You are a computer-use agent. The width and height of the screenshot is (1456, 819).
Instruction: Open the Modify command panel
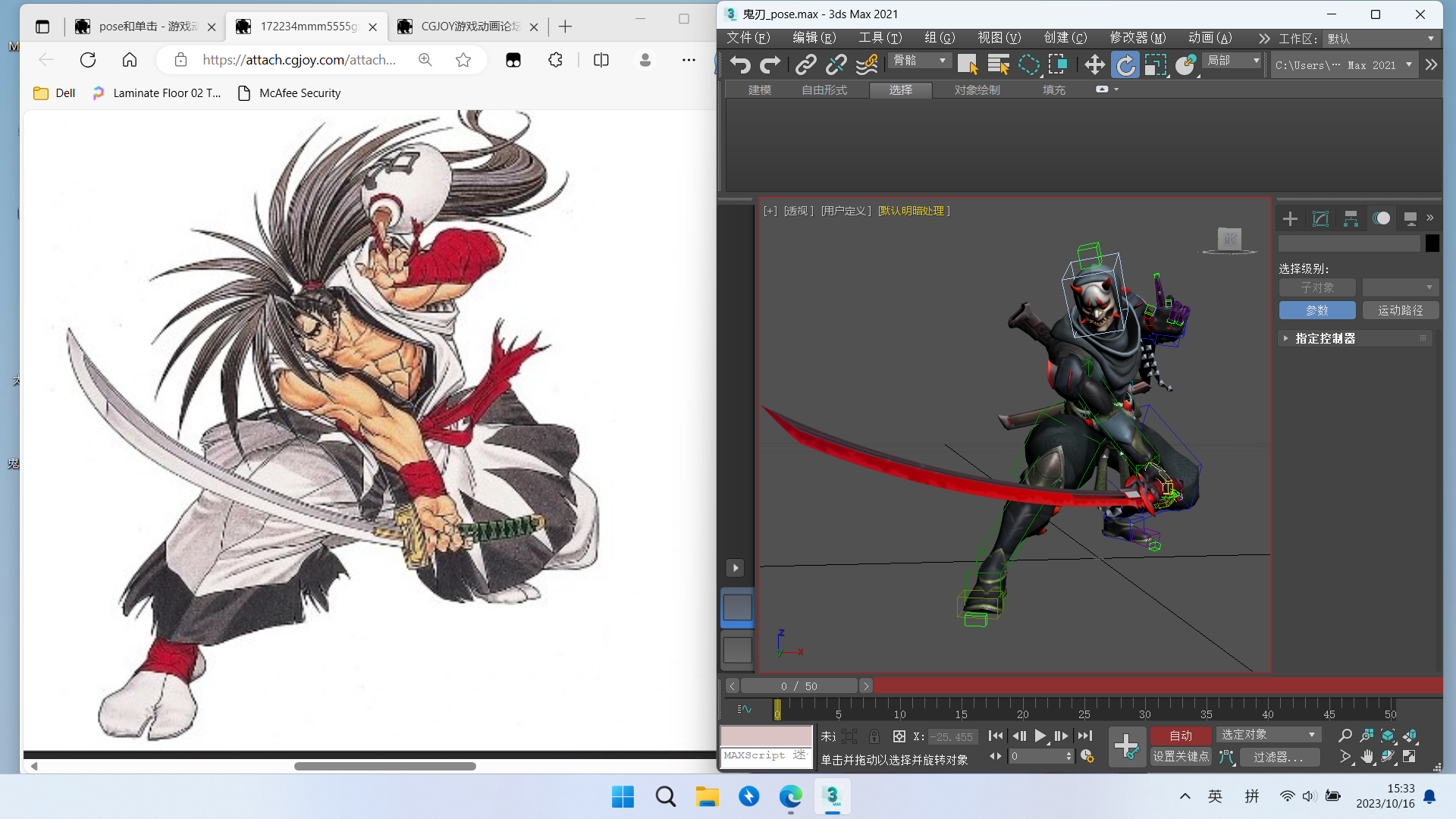[x=1320, y=218]
